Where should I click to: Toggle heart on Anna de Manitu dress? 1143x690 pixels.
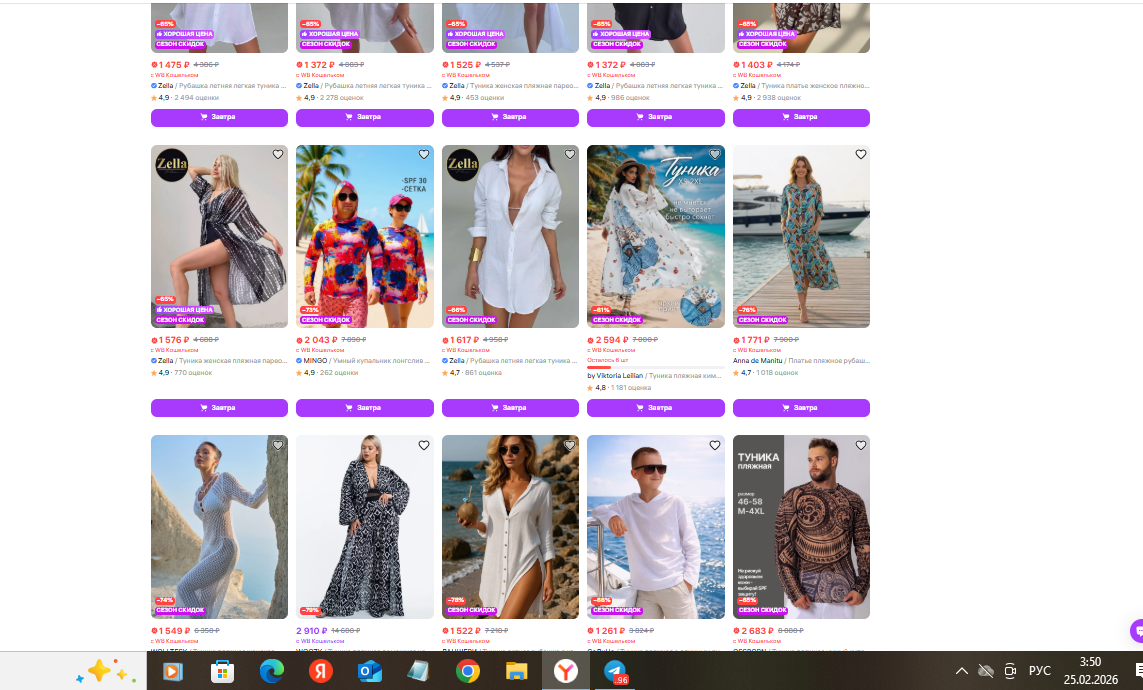pos(860,155)
